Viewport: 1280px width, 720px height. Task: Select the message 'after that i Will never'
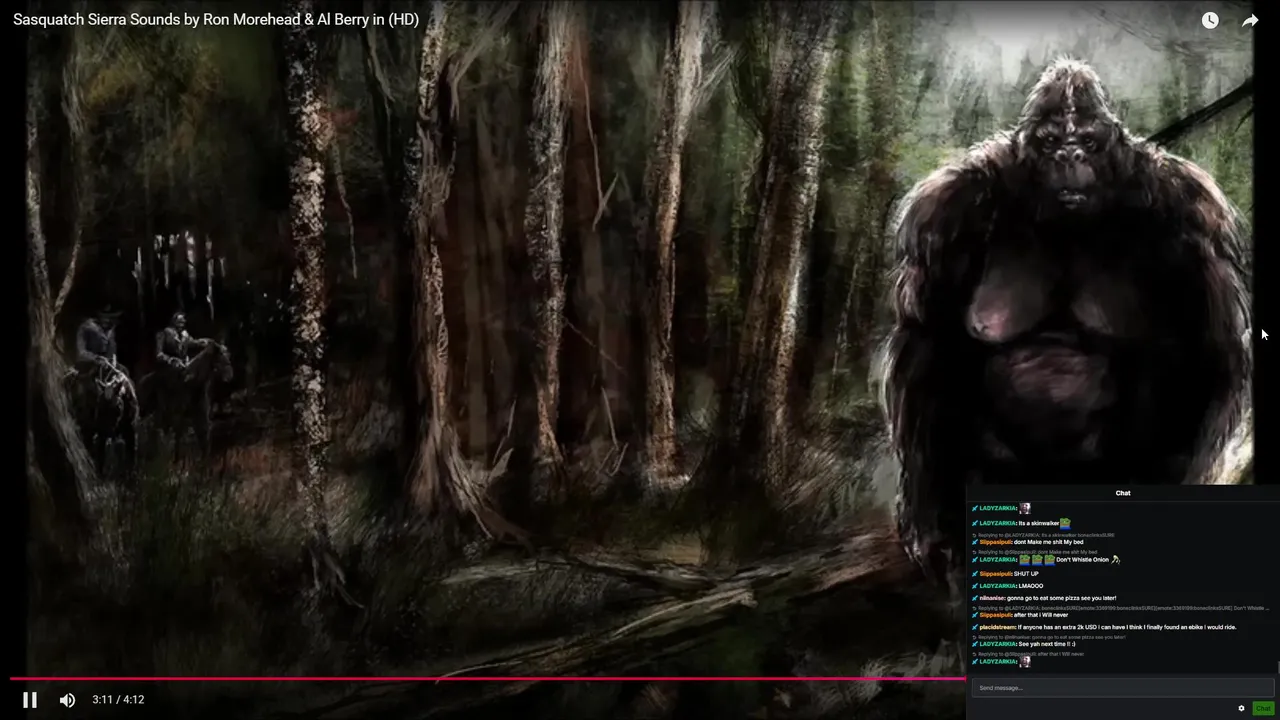pyautogui.click(x=1041, y=615)
